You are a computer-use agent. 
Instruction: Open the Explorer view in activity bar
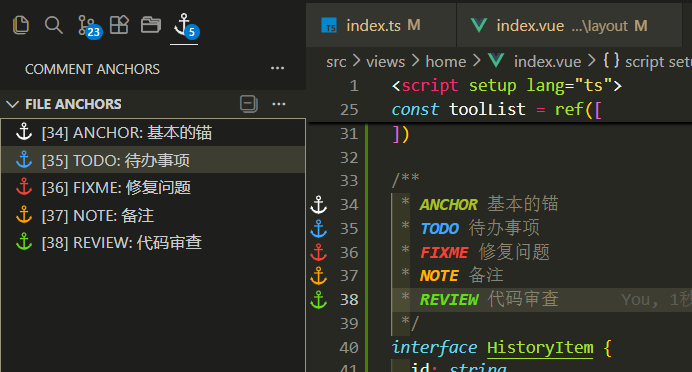click(21, 25)
